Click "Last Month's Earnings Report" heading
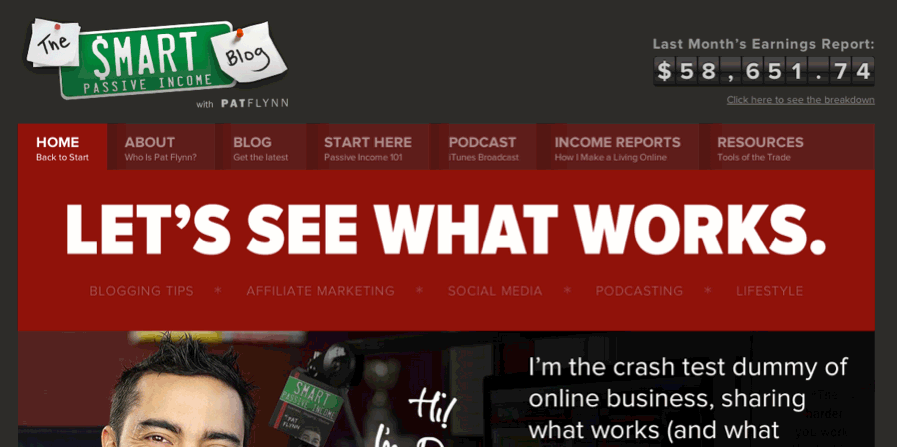The image size is (898, 448). [x=764, y=44]
